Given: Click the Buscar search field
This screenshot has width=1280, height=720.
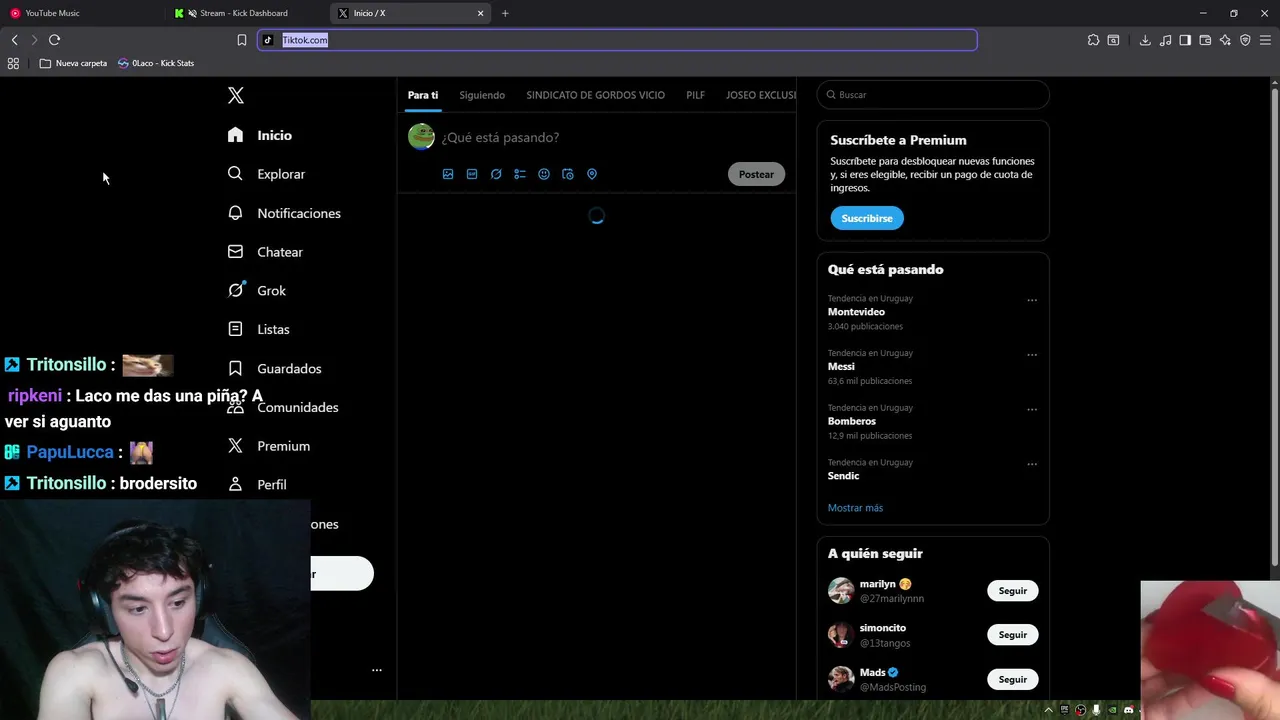Looking at the screenshot, I should 933,95.
